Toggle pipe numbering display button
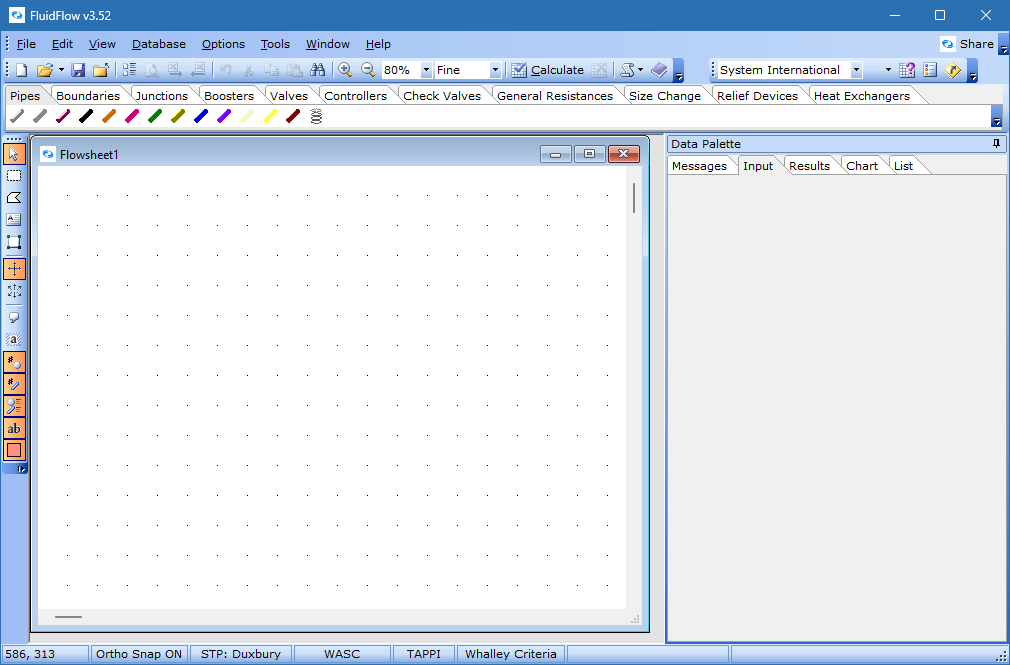1010x665 pixels. tap(14, 384)
